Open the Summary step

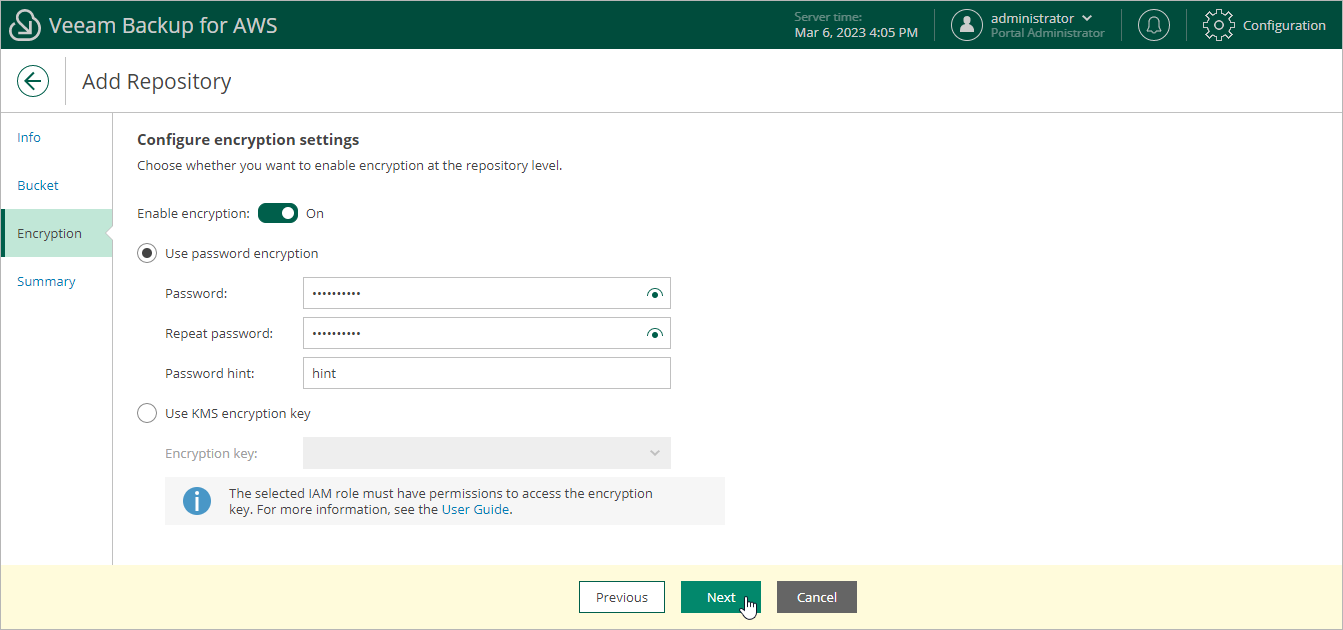[x=46, y=281]
